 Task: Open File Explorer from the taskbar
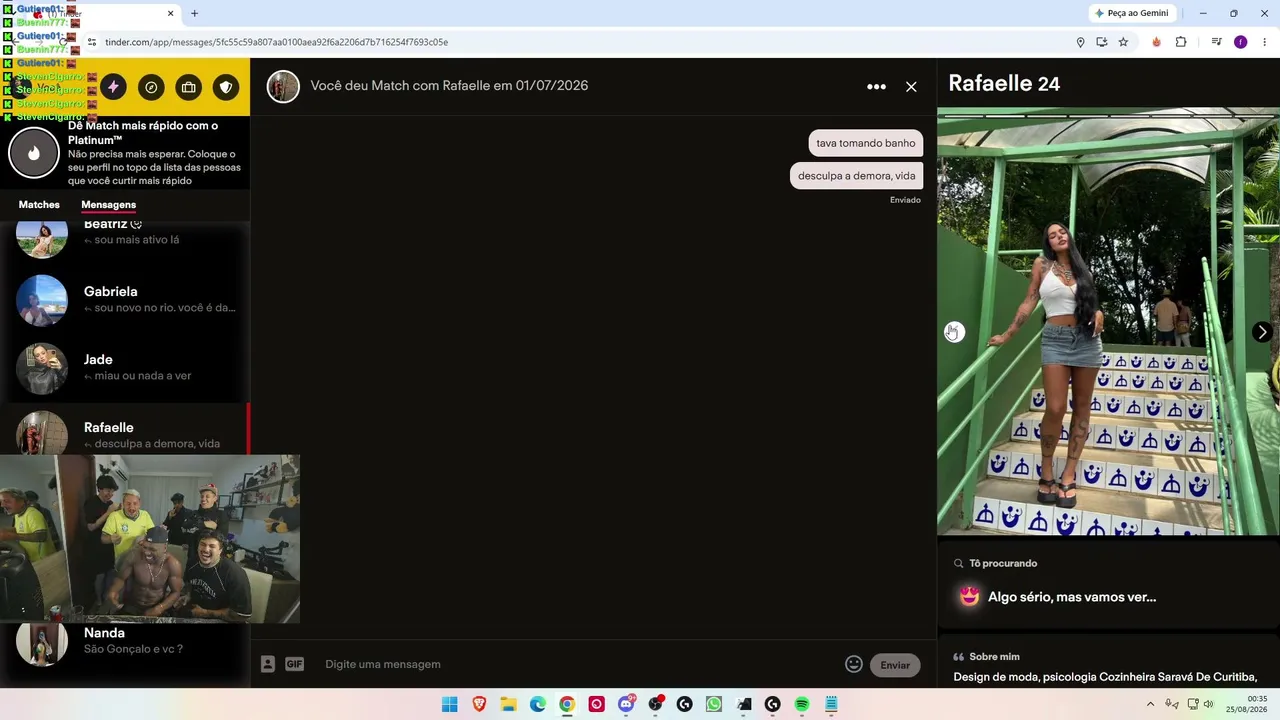coord(508,705)
